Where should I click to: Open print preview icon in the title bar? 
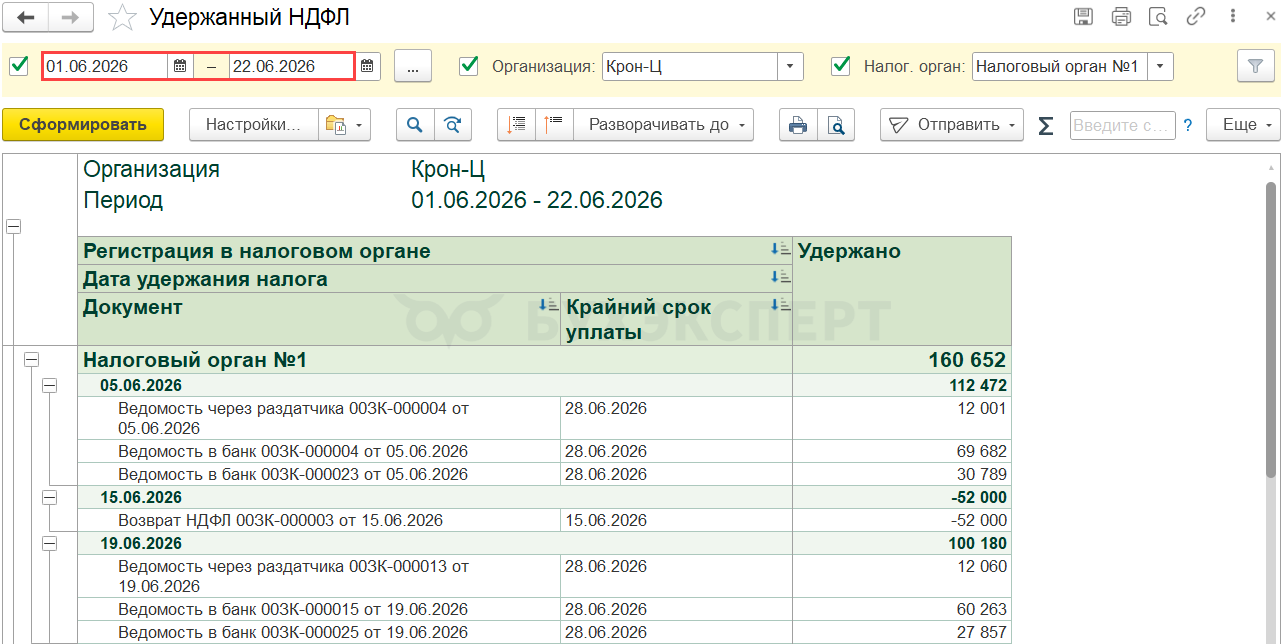click(1158, 16)
